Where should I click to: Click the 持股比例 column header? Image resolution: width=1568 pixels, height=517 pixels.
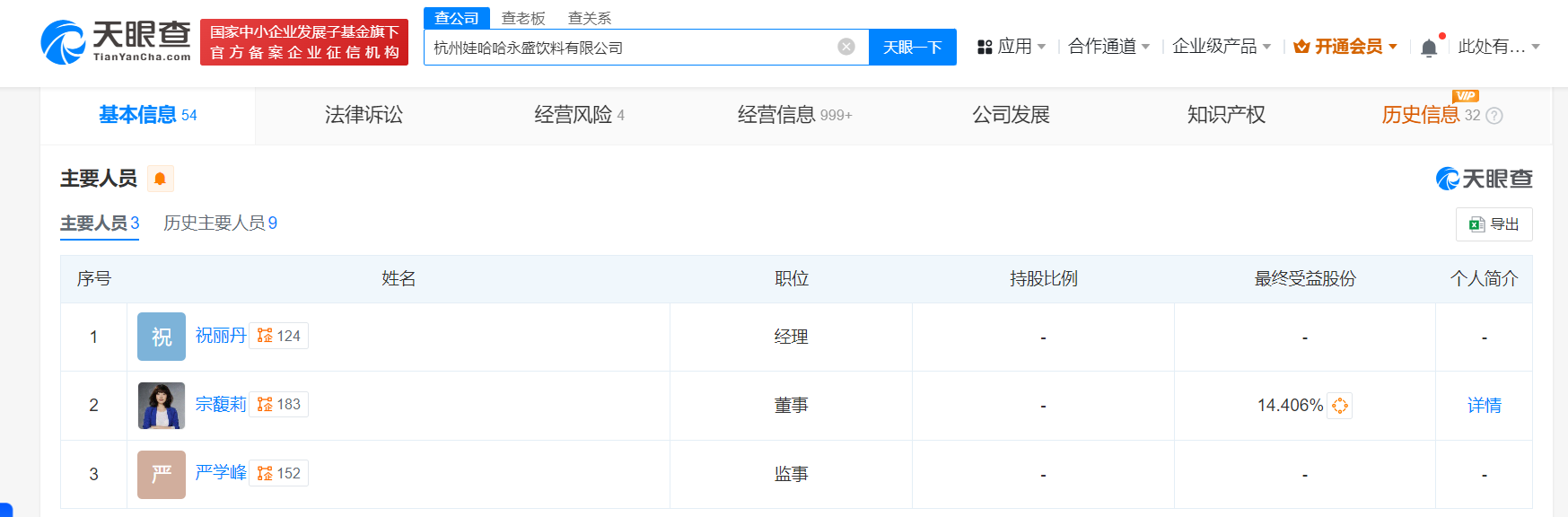[1044, 279]
